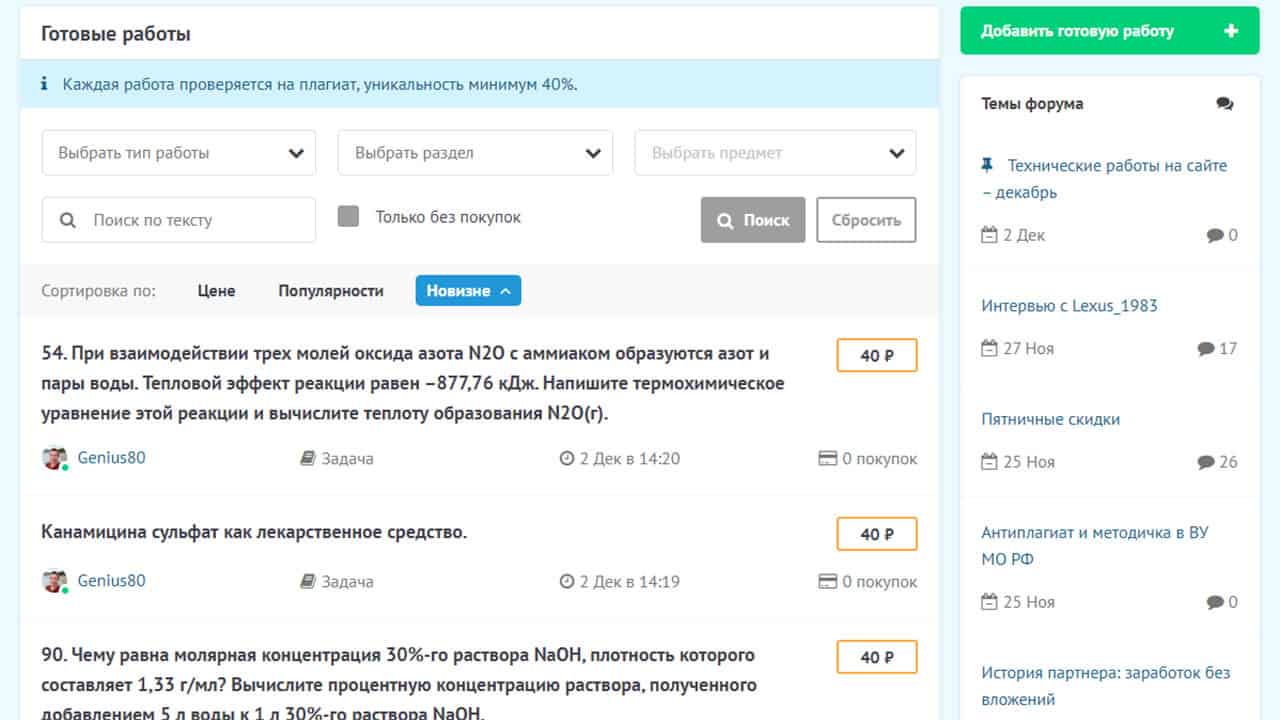The image size is (1280, 720).
Task: Sort listings by Цене
Action: [x=216, y=291]
